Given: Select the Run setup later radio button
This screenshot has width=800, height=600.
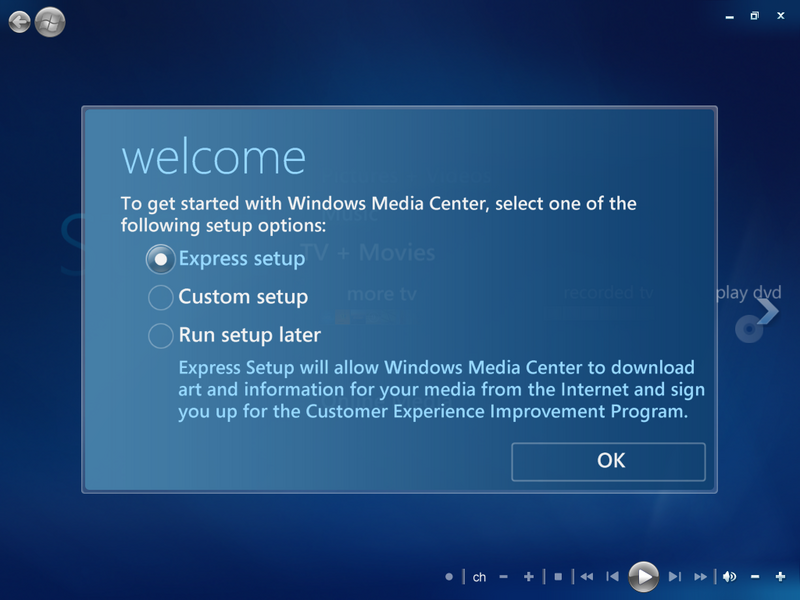Looking at the screenshot, I should [x=161, y=335].
